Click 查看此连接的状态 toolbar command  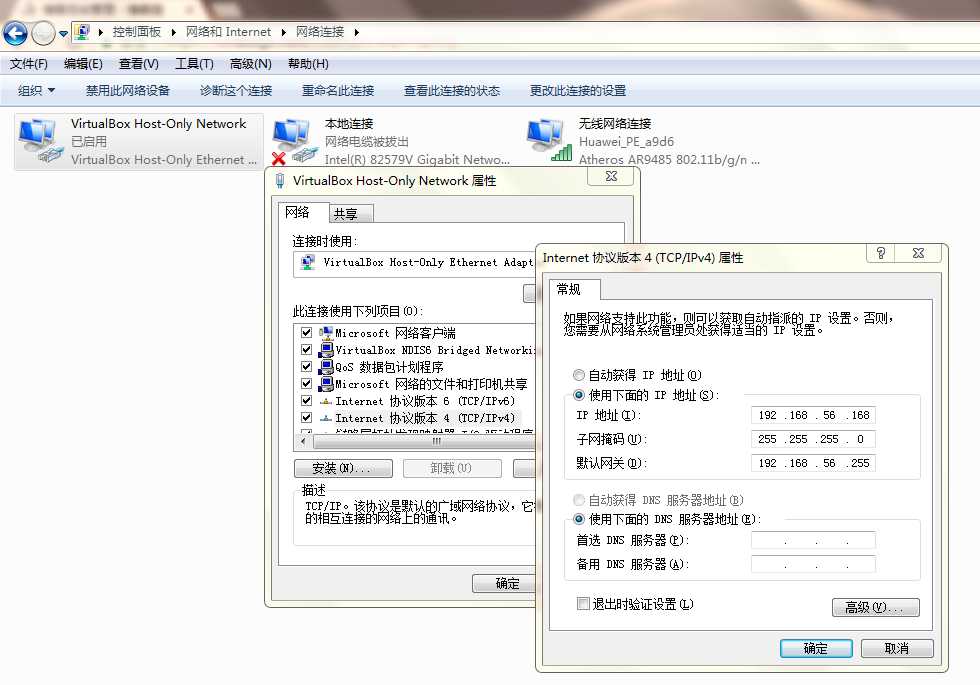pos(452,91)
